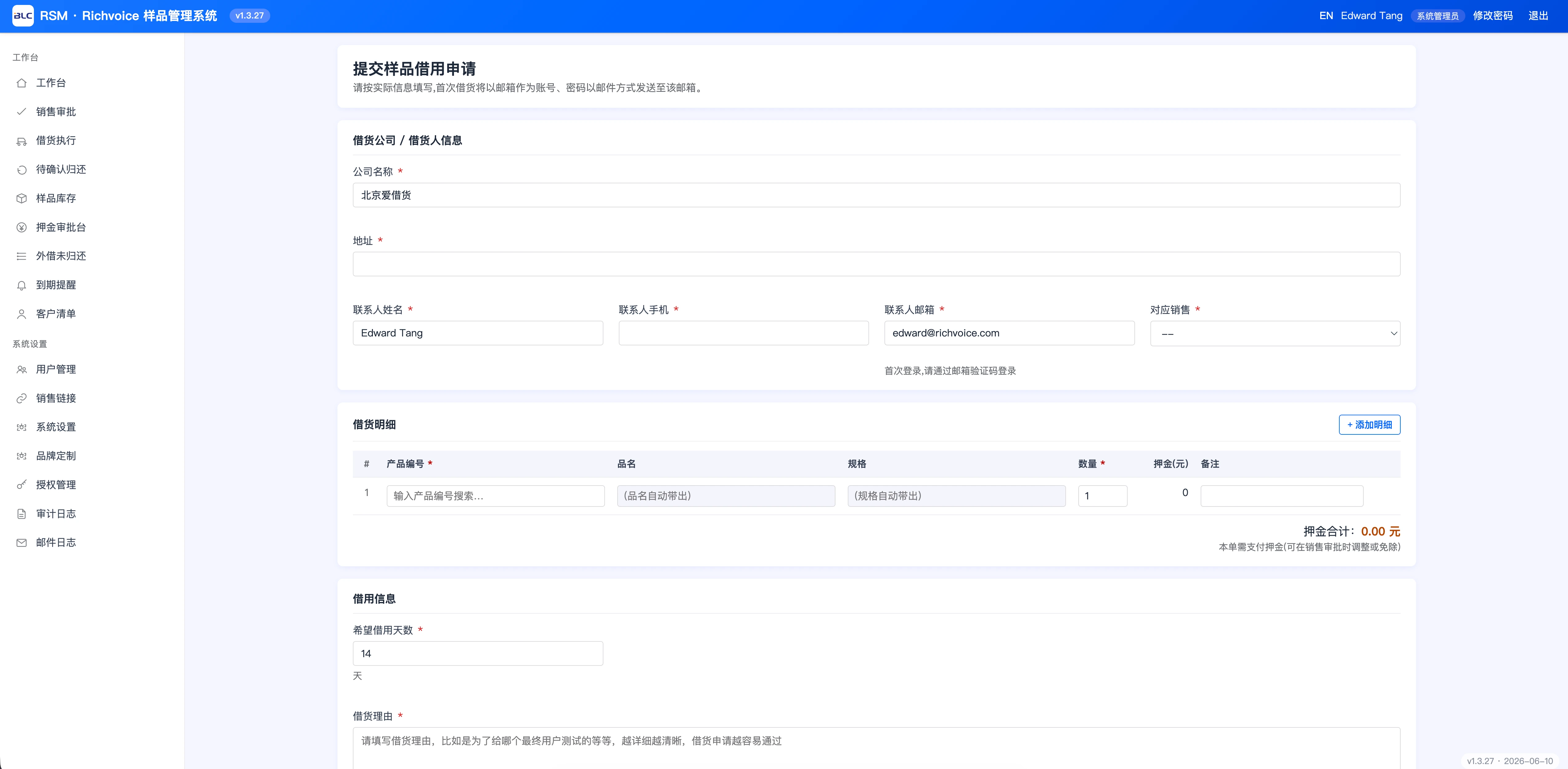The image size is (1568, 769).
Task: Click the 外借未归还 list icon
Action: [x=21, y=256]
